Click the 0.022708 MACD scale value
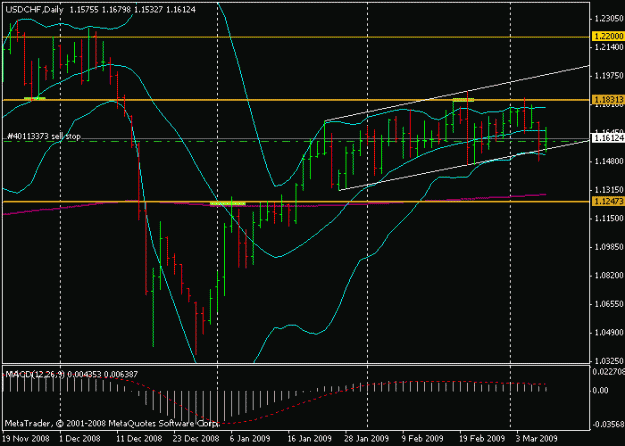Screen dimensions: 625x446 (609, 372)
